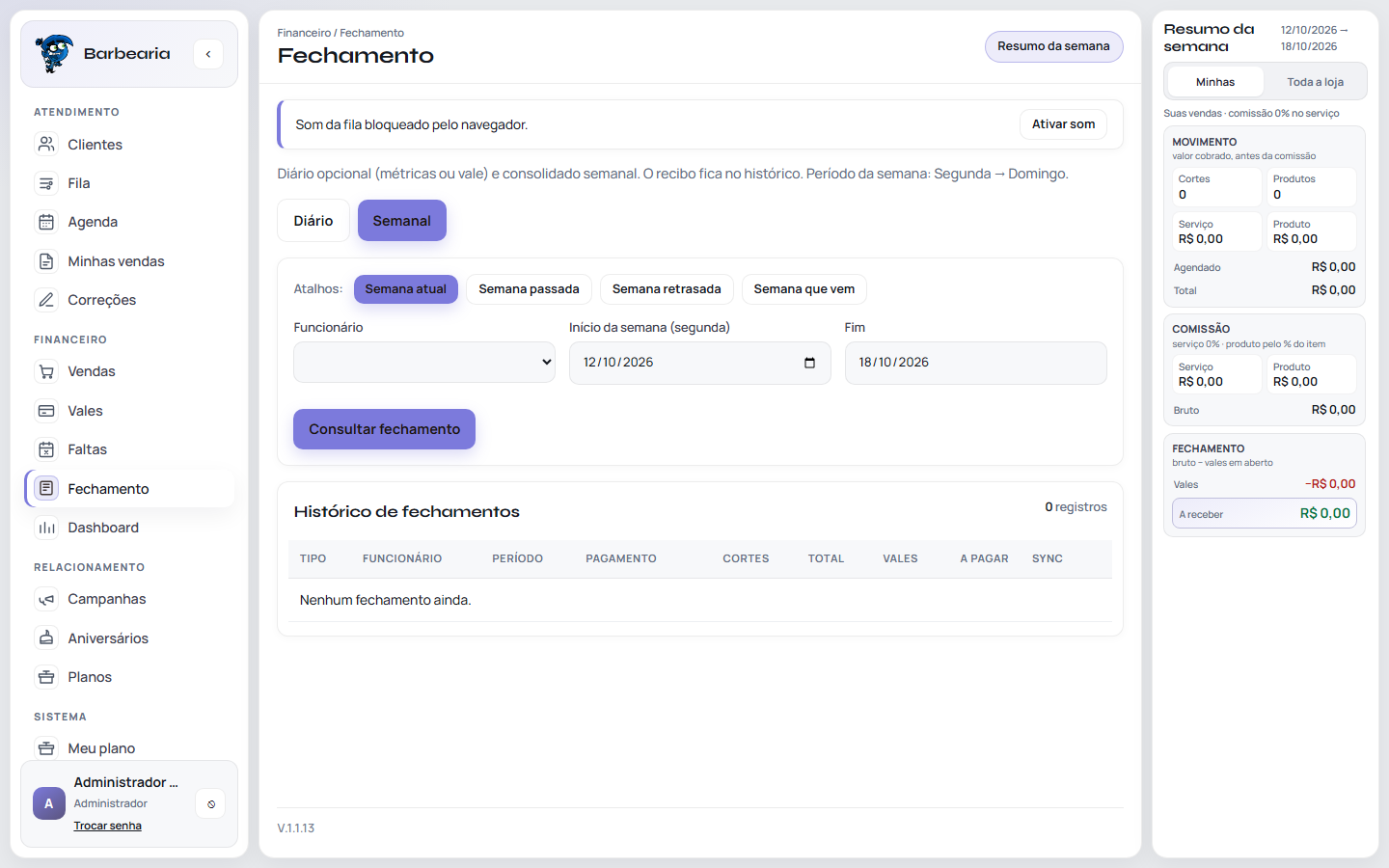
Task: Show Minhas sales in the summary
Action: click(x=1215, y=82)
